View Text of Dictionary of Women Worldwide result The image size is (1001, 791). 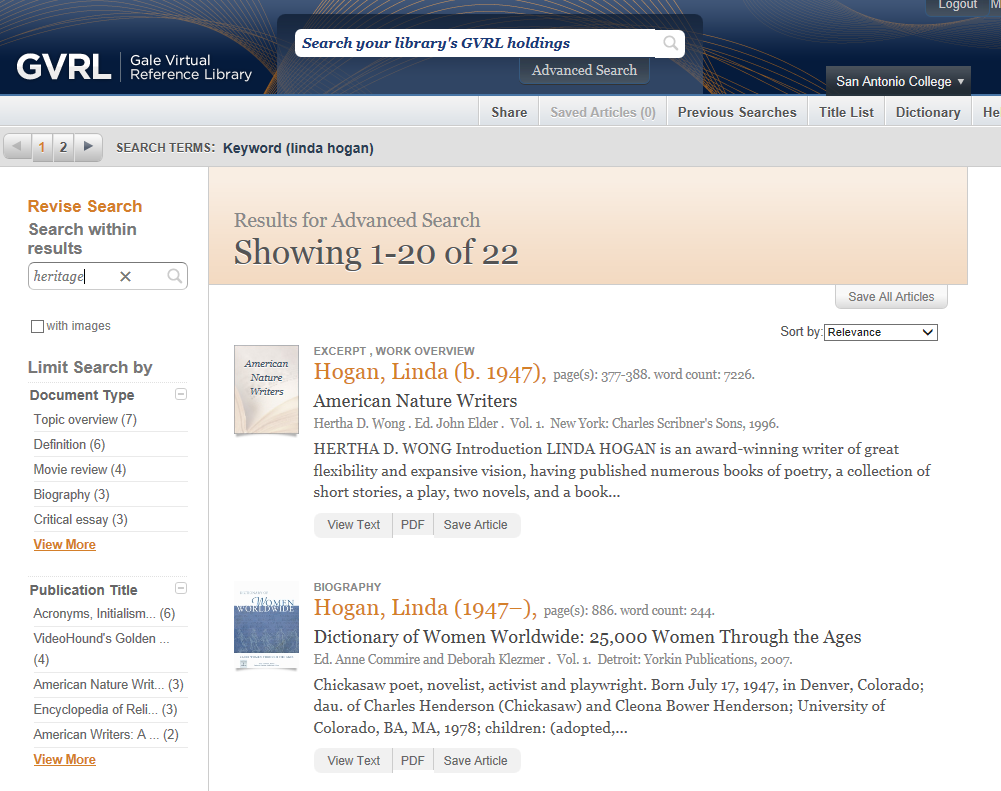tap(354, 761)
